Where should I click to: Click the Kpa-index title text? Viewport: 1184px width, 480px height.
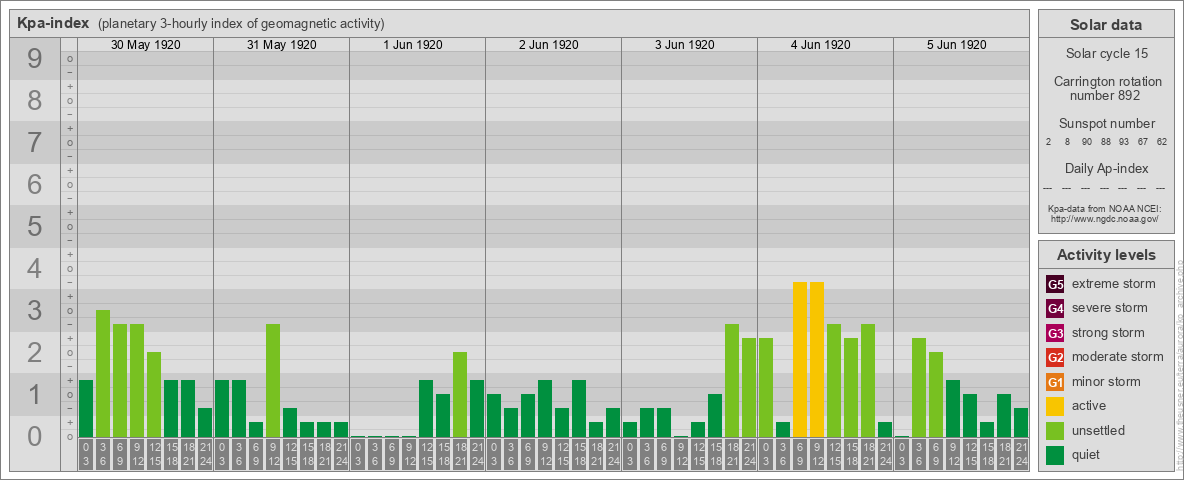[54, 23]
